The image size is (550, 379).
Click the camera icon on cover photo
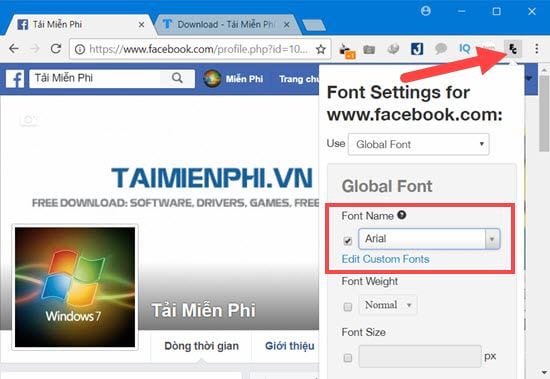(28, 120)
